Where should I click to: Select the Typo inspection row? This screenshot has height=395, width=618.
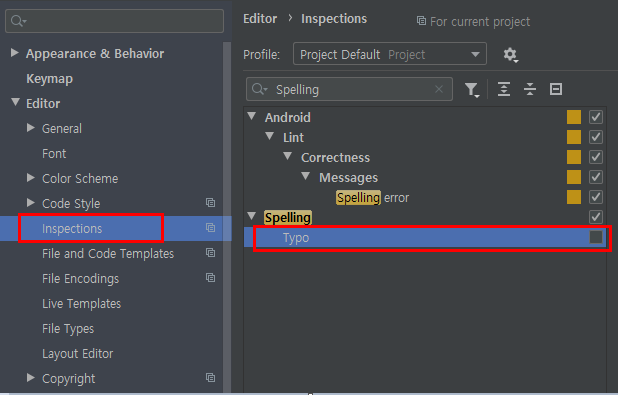pos(425,238)
